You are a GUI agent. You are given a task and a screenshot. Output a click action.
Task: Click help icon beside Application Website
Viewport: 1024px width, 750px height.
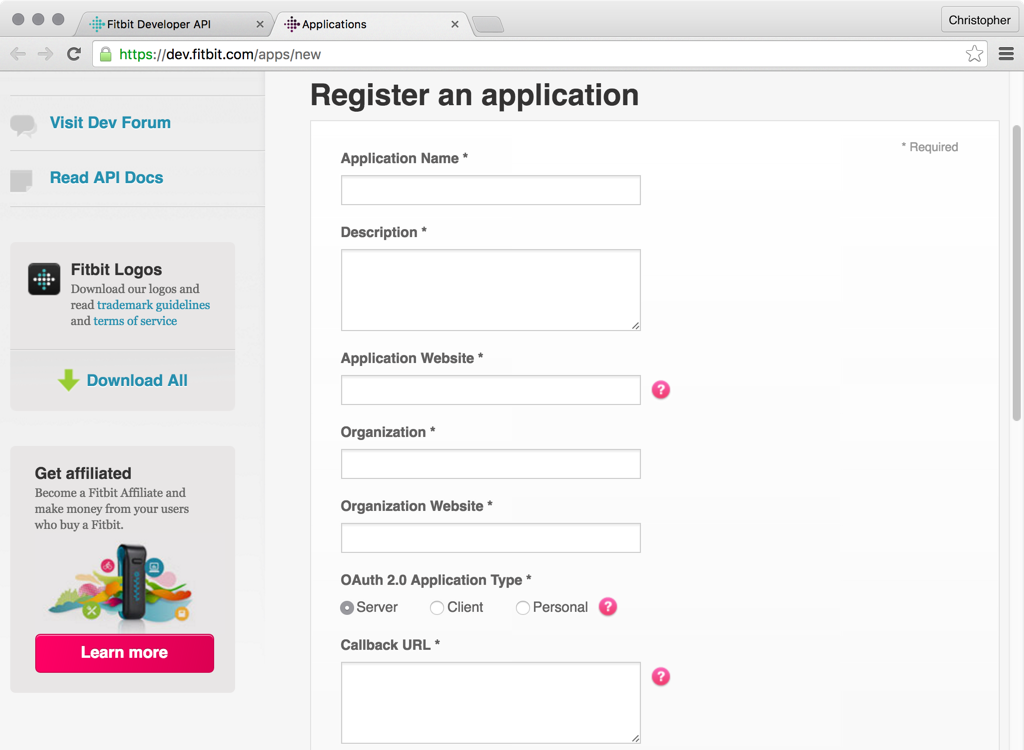tap(660, 390)
